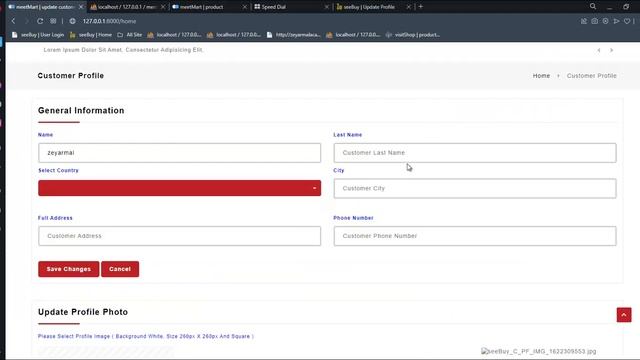Click the Name field containing zeyarmal
Screen dimensions: 640x360
click(180, 153)
